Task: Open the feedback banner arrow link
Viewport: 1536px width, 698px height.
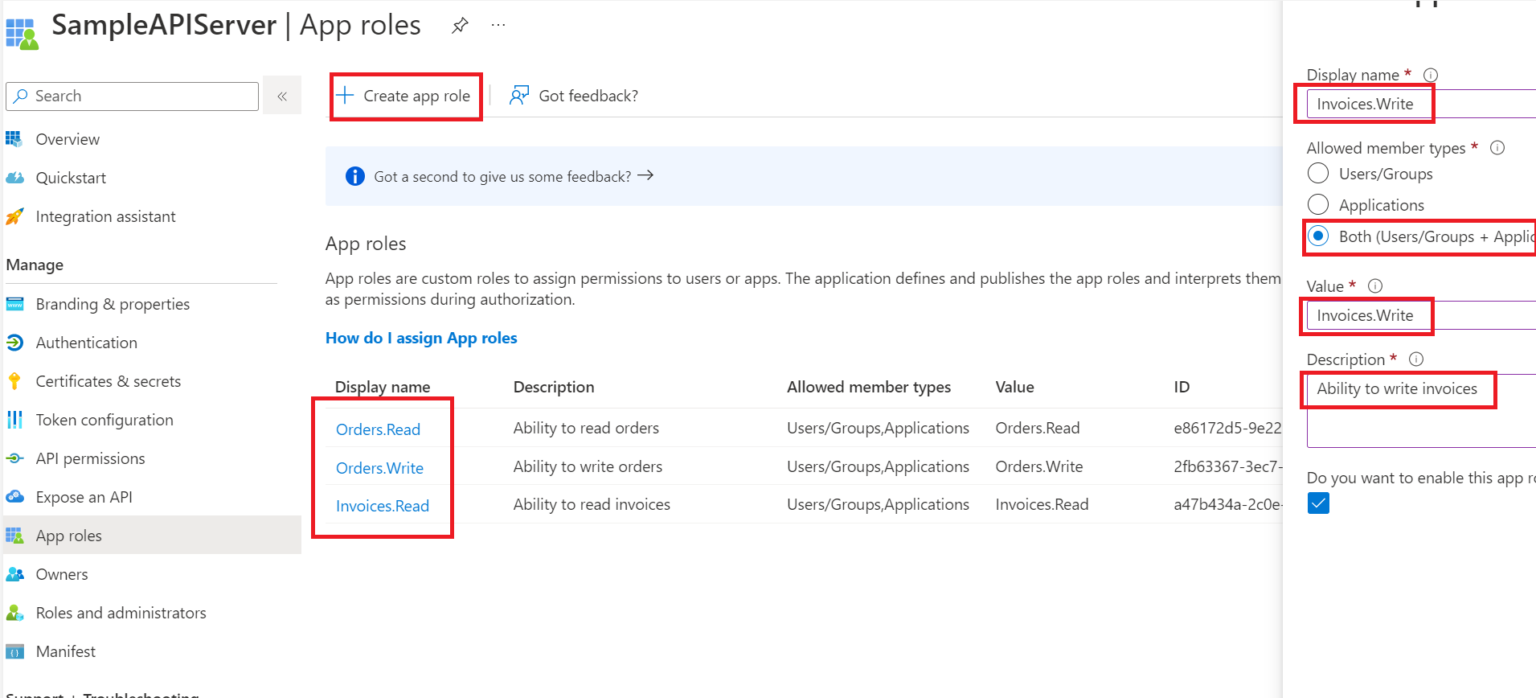Action: tap(645, 176)
